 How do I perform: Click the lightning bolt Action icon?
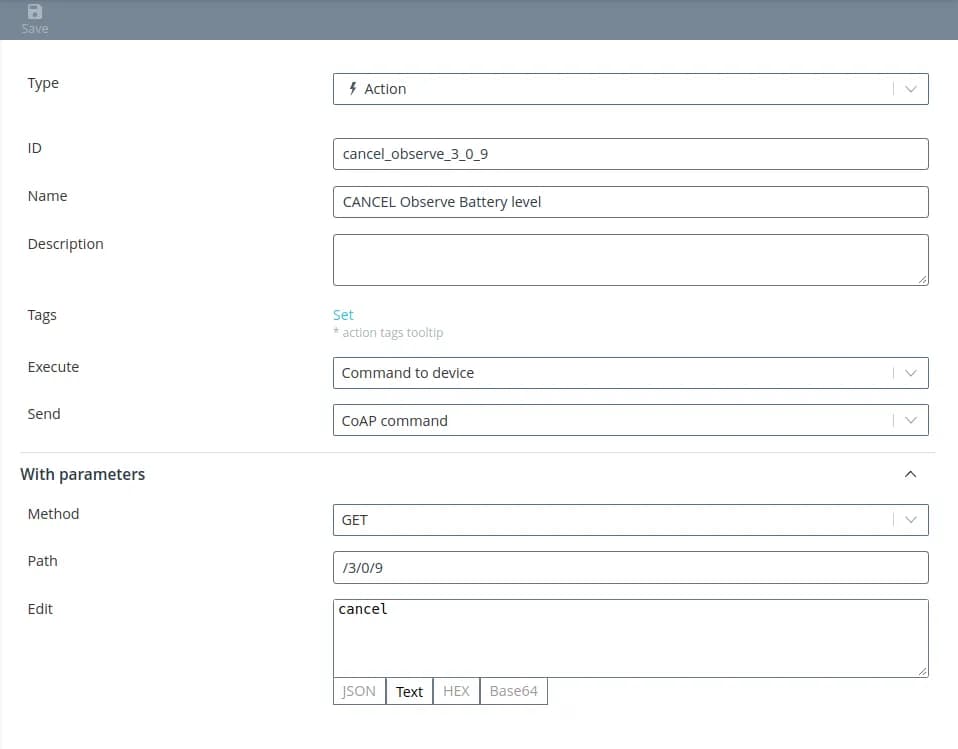352,88
